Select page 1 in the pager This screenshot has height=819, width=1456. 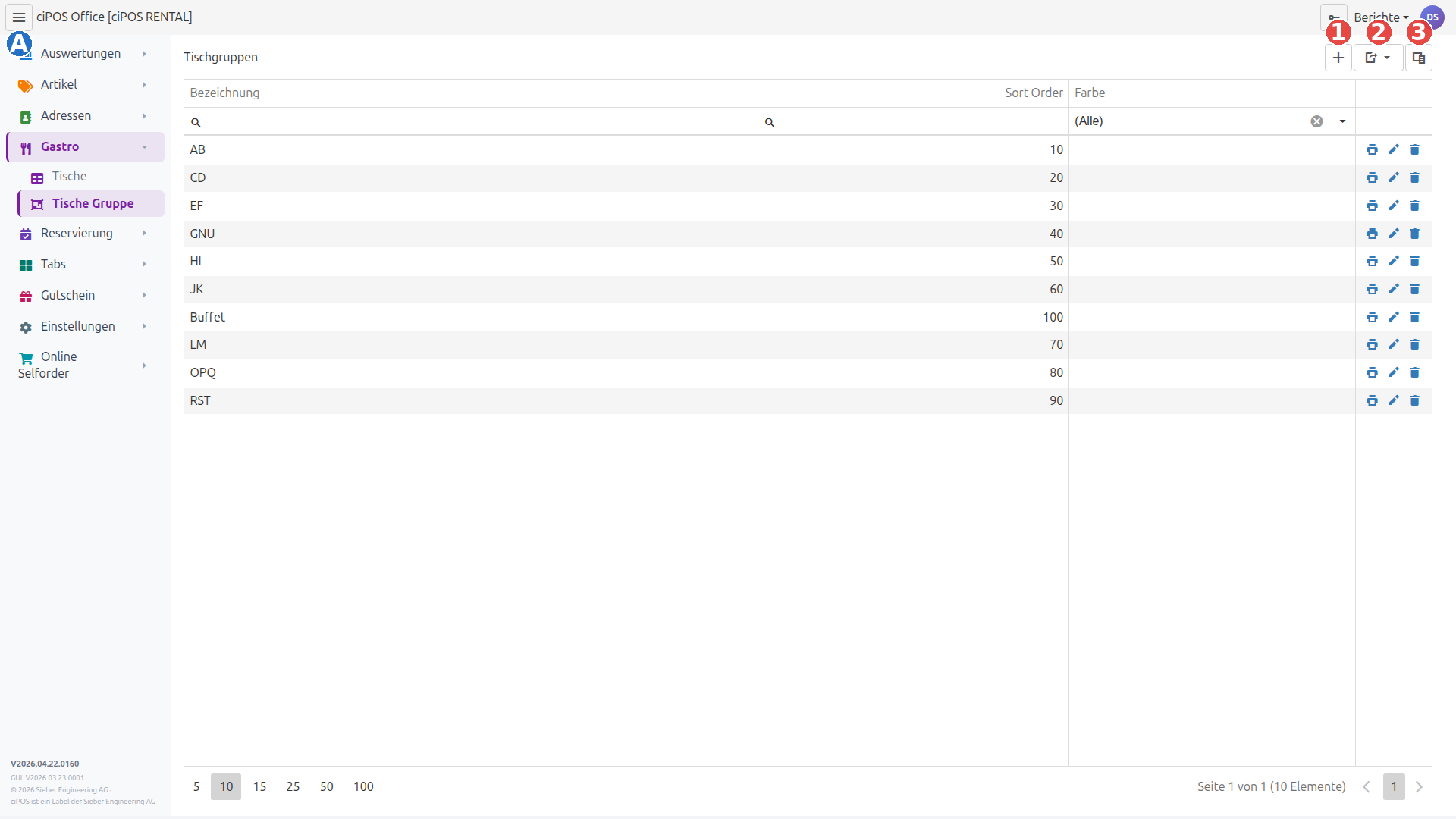(x=1394, y=787)
